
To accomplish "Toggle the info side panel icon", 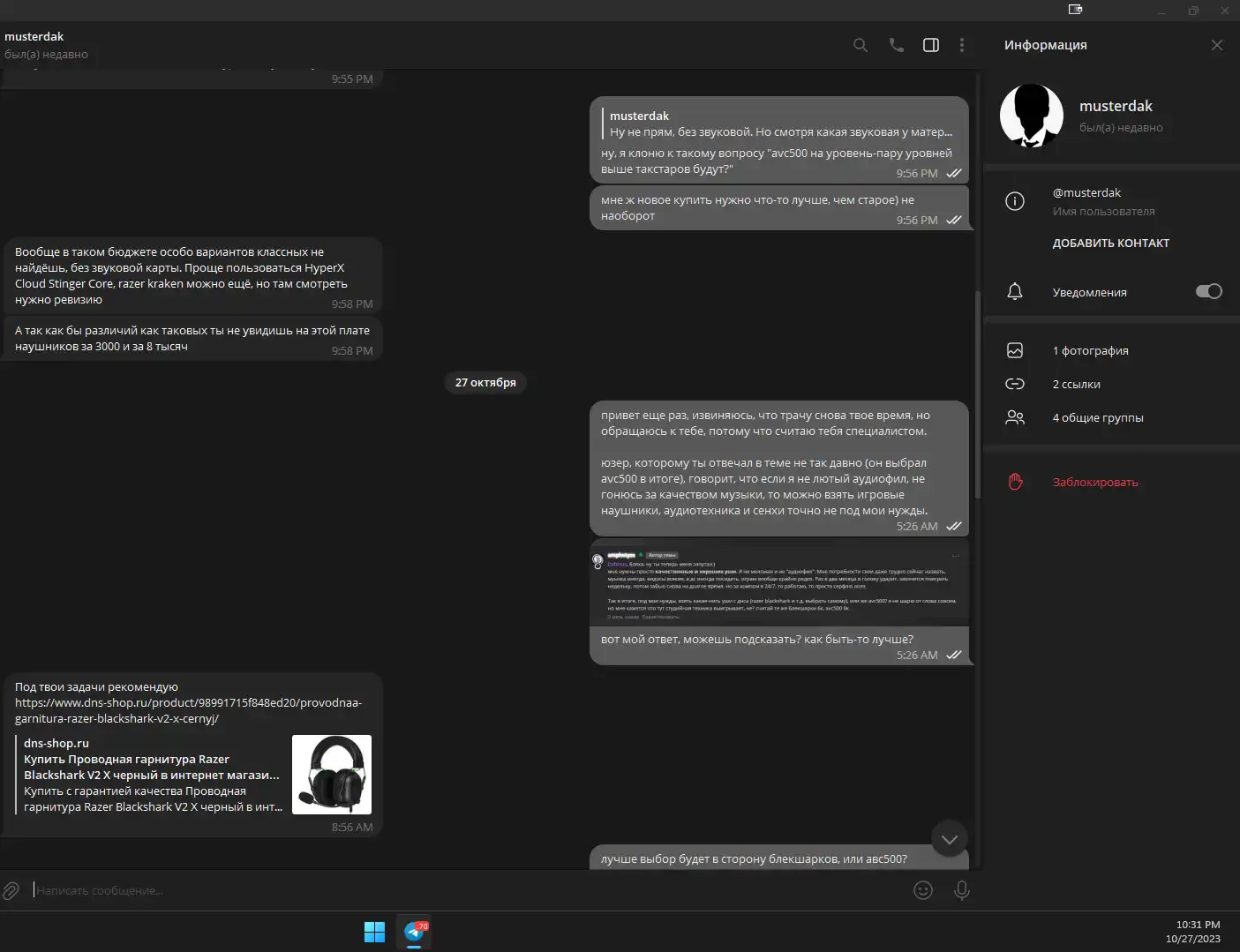I will tap(930, 45).
